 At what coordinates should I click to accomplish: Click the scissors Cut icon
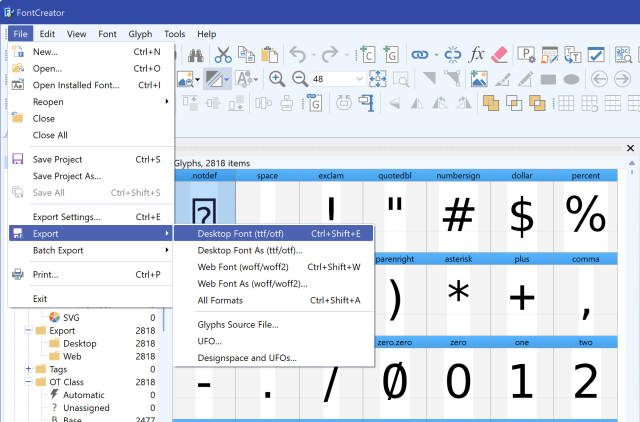point(223,55)
